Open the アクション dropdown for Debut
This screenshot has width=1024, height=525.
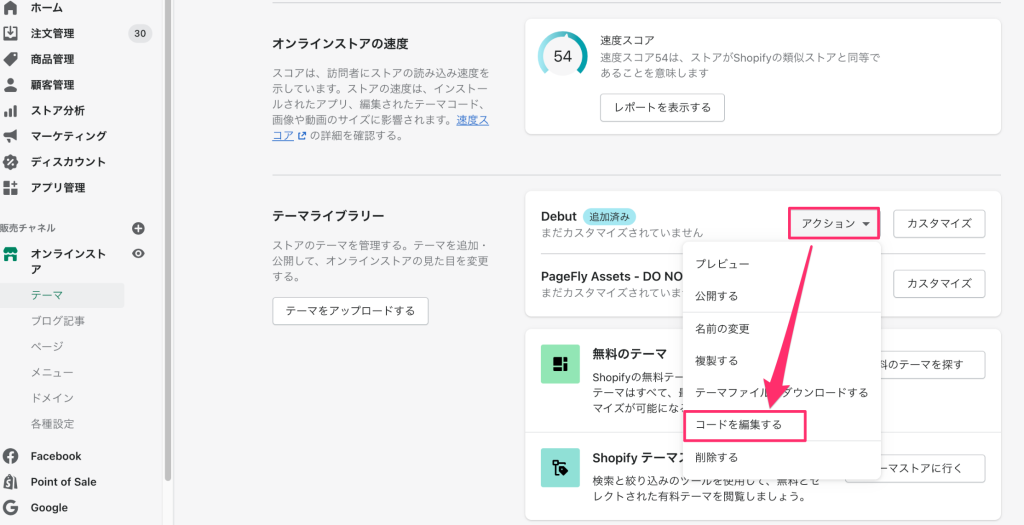click(835, 223)
